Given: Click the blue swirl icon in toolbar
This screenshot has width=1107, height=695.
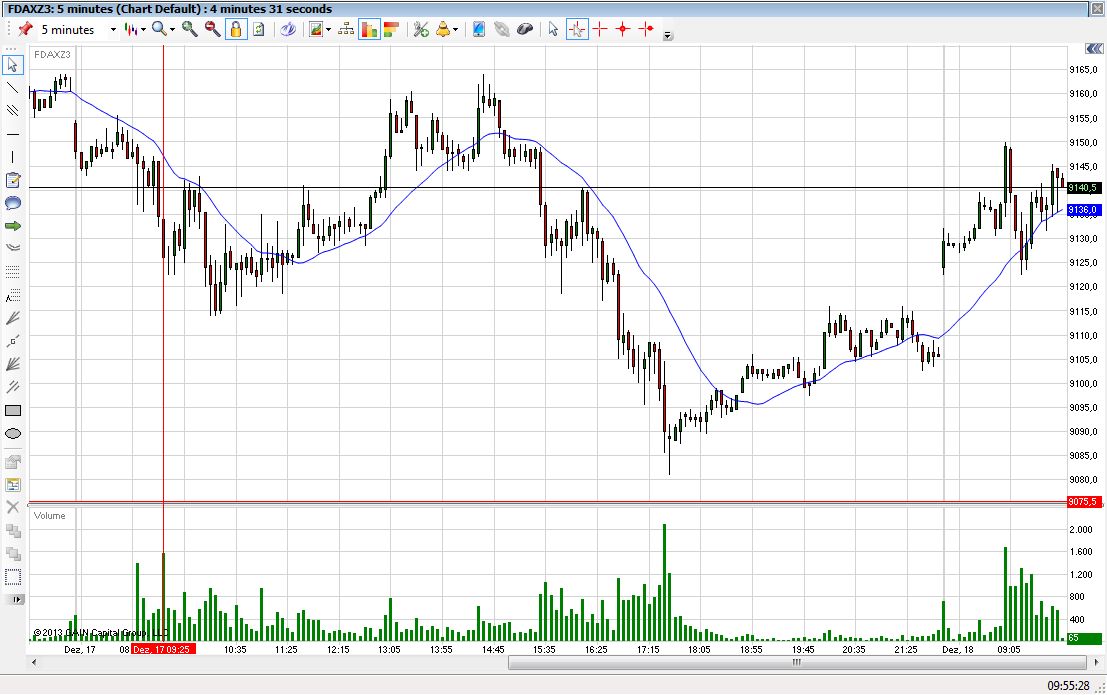Looking at the screenshot, I should tap(288, 29).
